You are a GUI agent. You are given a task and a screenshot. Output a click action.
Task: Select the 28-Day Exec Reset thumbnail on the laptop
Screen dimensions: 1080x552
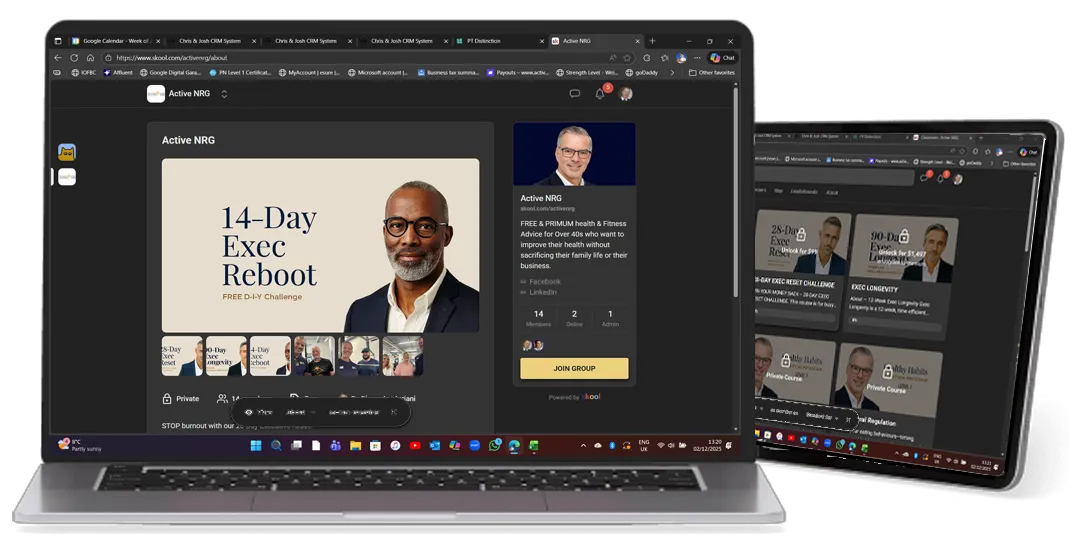[x=182, y=356]
